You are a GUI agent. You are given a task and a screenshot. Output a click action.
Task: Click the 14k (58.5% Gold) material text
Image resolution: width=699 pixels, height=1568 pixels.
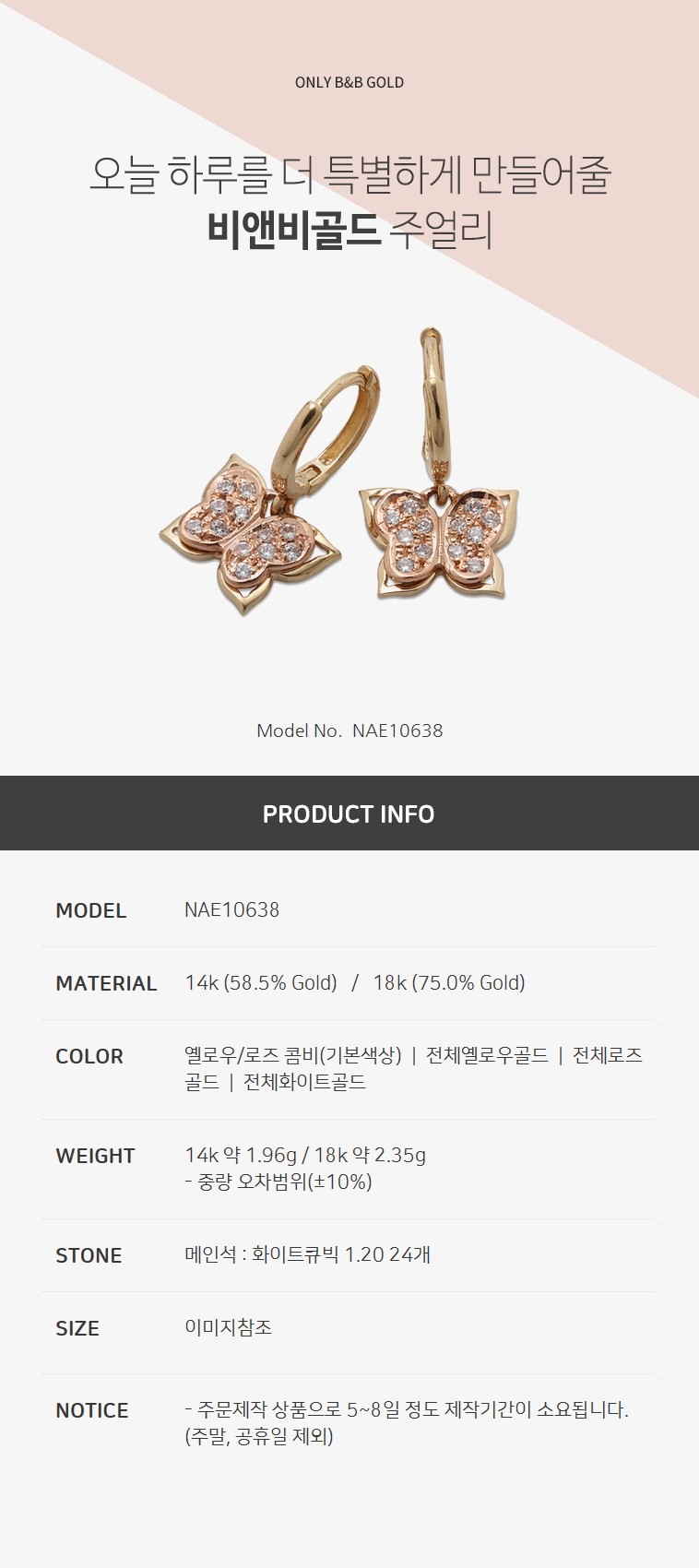coord(261,983)
